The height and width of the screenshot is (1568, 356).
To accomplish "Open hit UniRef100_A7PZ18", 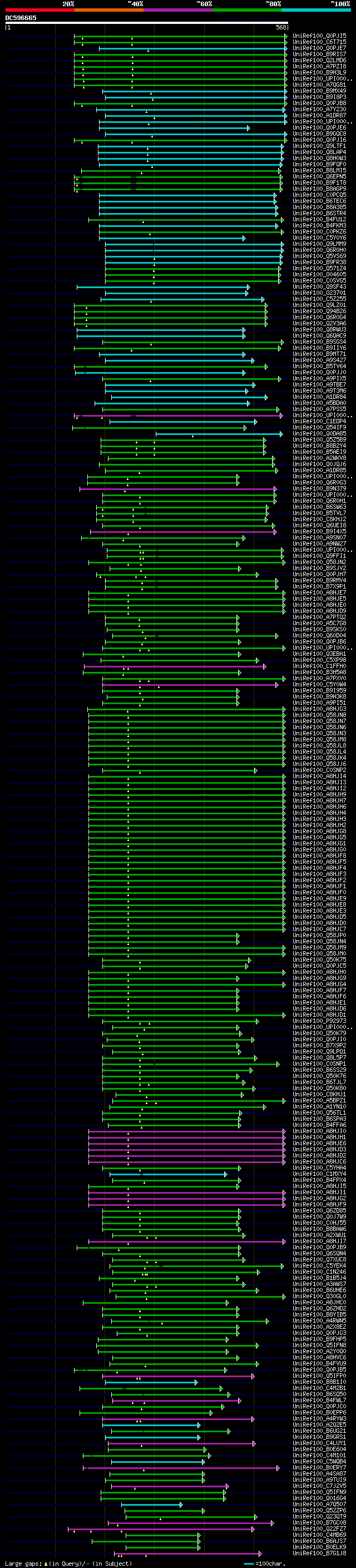I will (x=319, y=66).
